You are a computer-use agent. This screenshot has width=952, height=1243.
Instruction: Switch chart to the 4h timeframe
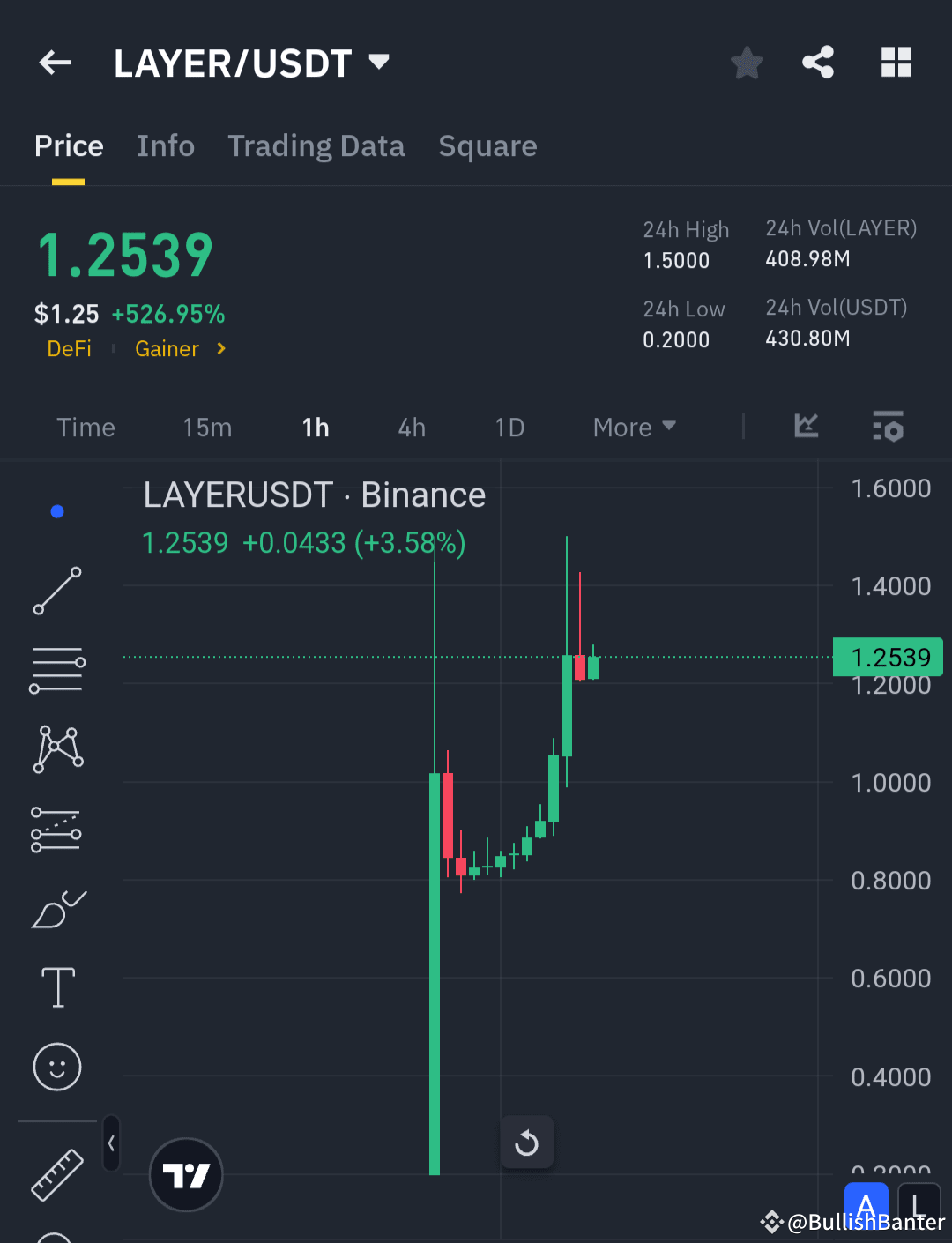(411, 427)
